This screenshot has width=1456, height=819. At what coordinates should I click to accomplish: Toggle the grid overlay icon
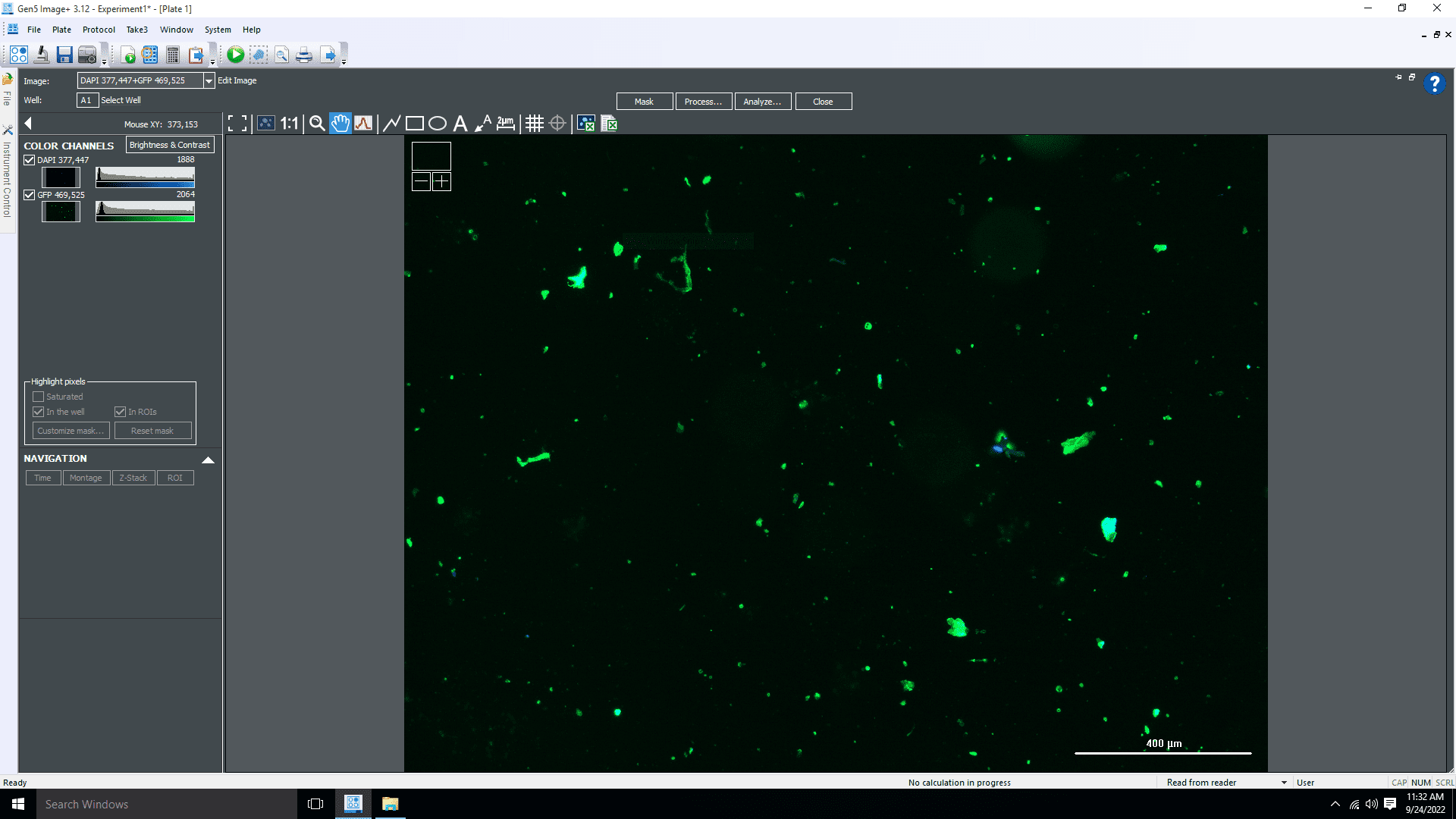pos(535,124)
